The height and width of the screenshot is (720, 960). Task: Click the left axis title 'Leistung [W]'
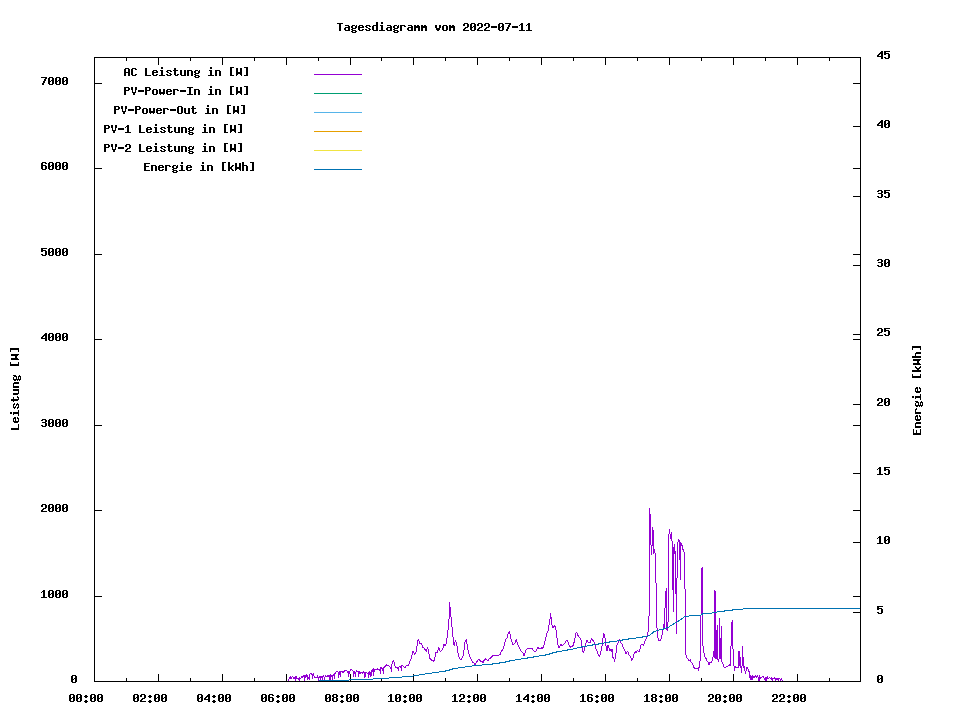click(15, 389)
